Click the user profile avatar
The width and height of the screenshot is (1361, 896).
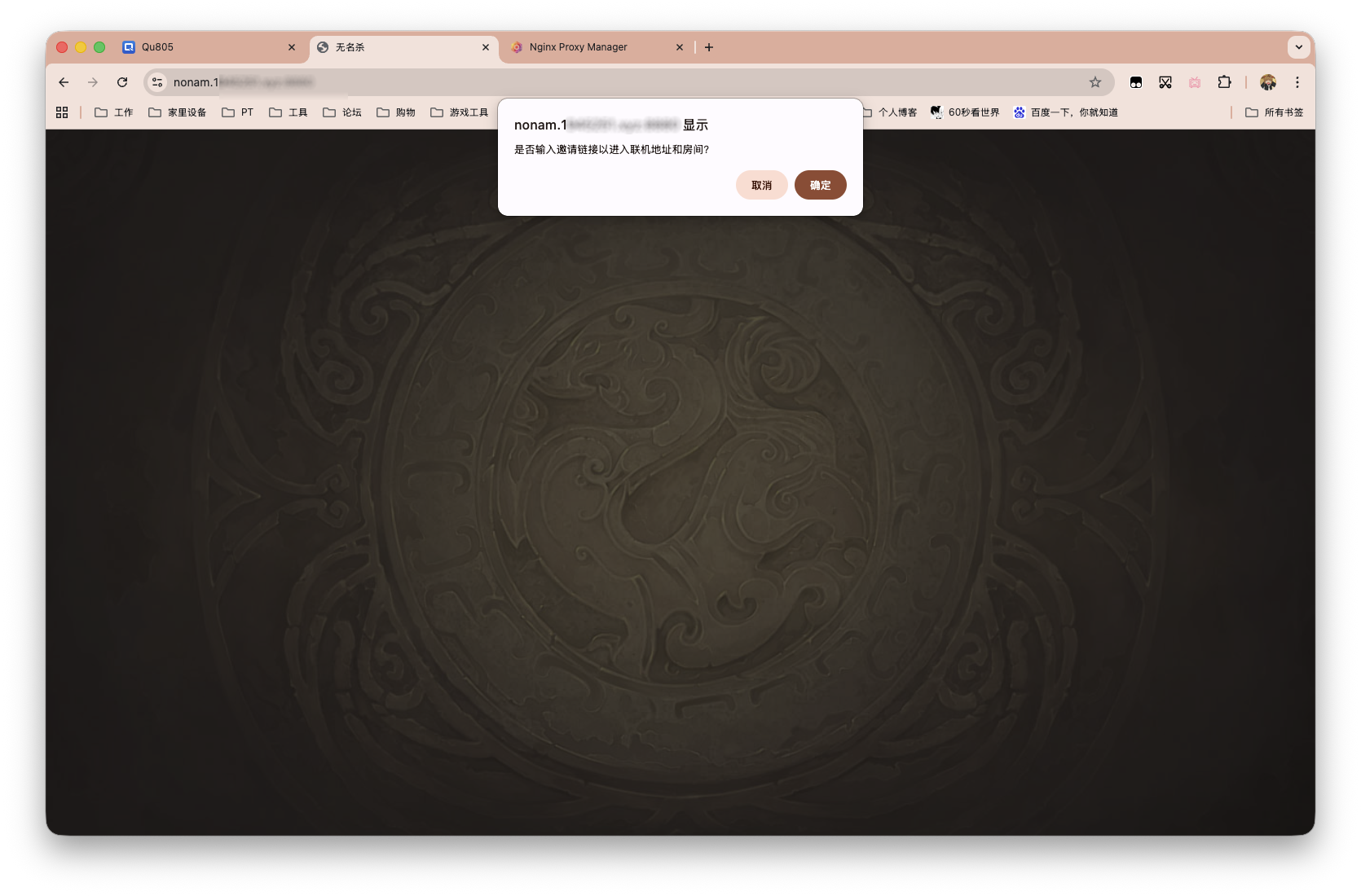1267,82
